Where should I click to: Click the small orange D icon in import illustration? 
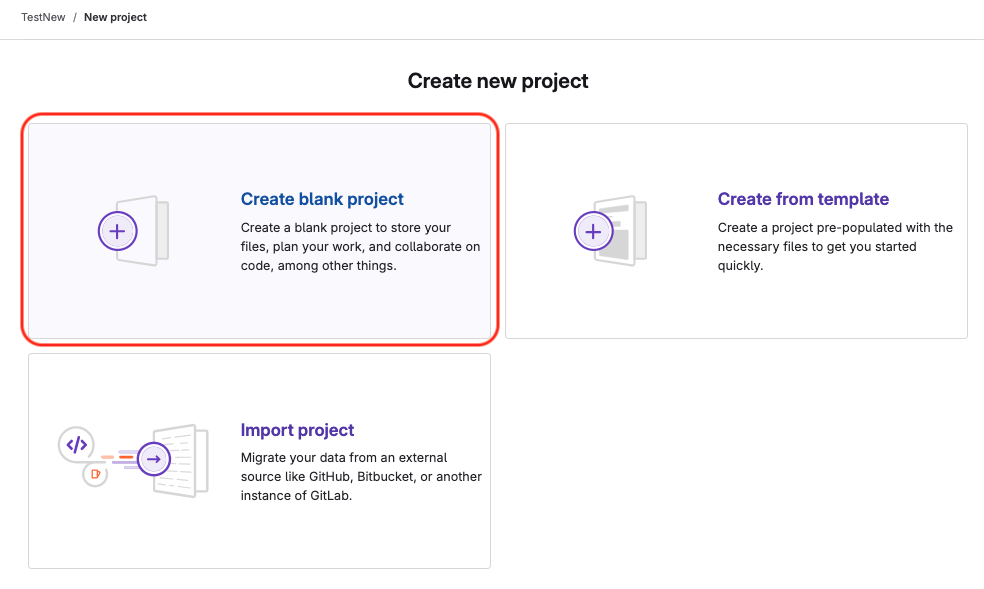(96, 474)
